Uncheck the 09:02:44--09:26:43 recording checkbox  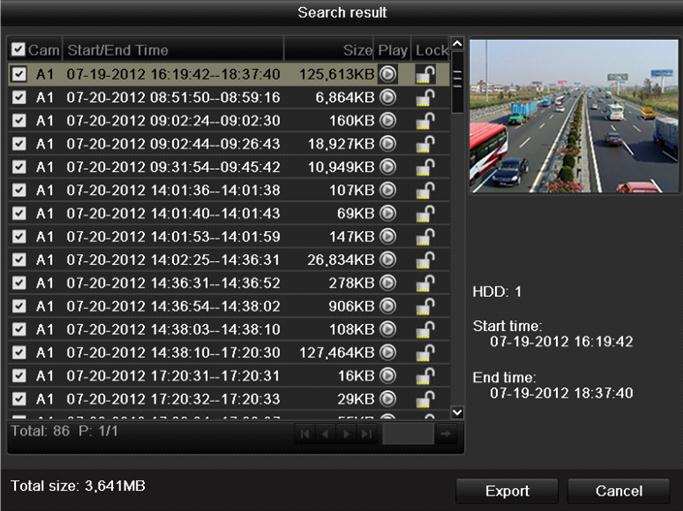[19, 144]
